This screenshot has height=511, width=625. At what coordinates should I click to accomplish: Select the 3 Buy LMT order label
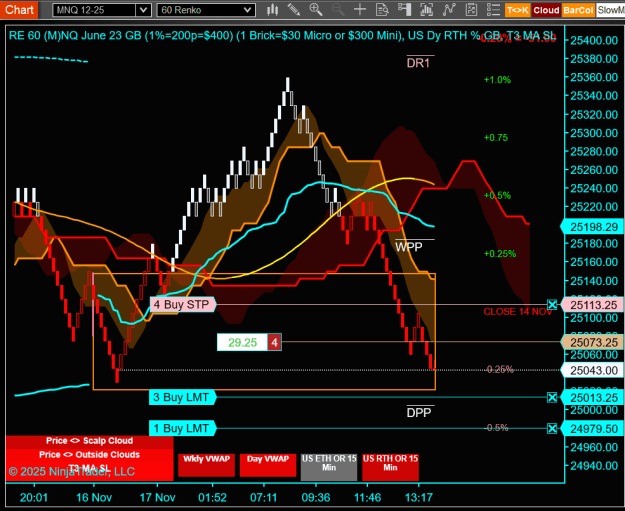[182, 397]
